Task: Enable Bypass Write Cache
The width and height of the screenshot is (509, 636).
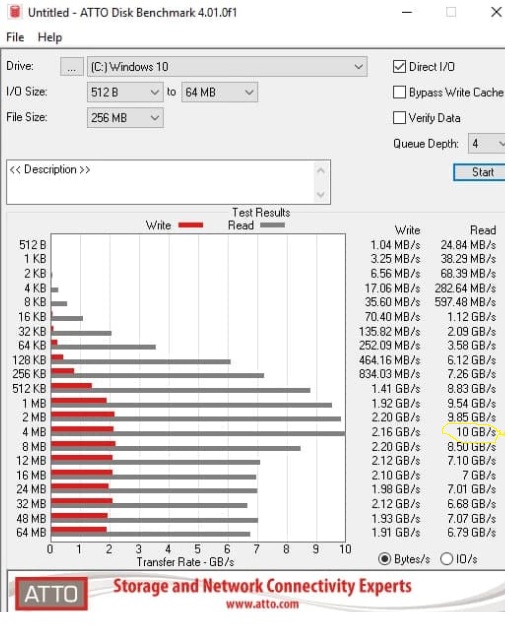Action: coord(399,92)
